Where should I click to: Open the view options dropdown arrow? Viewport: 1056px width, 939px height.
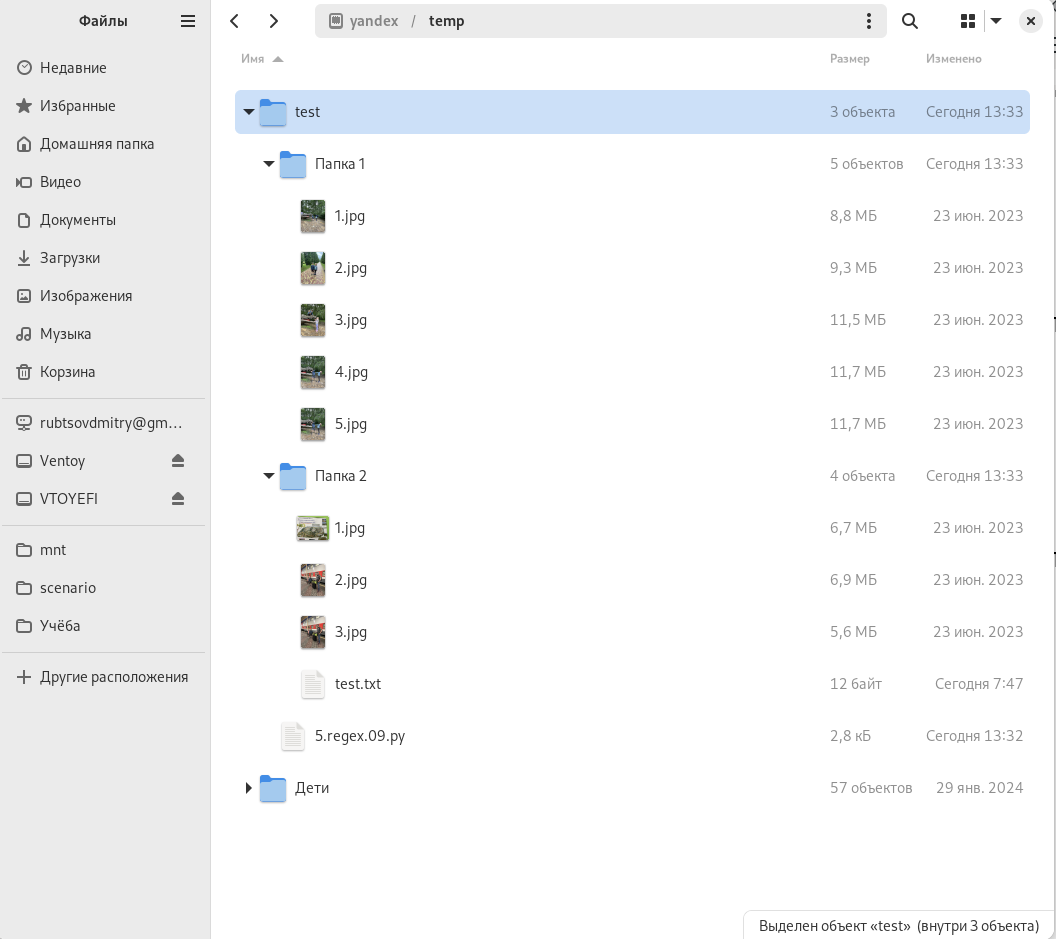[996, 21]
